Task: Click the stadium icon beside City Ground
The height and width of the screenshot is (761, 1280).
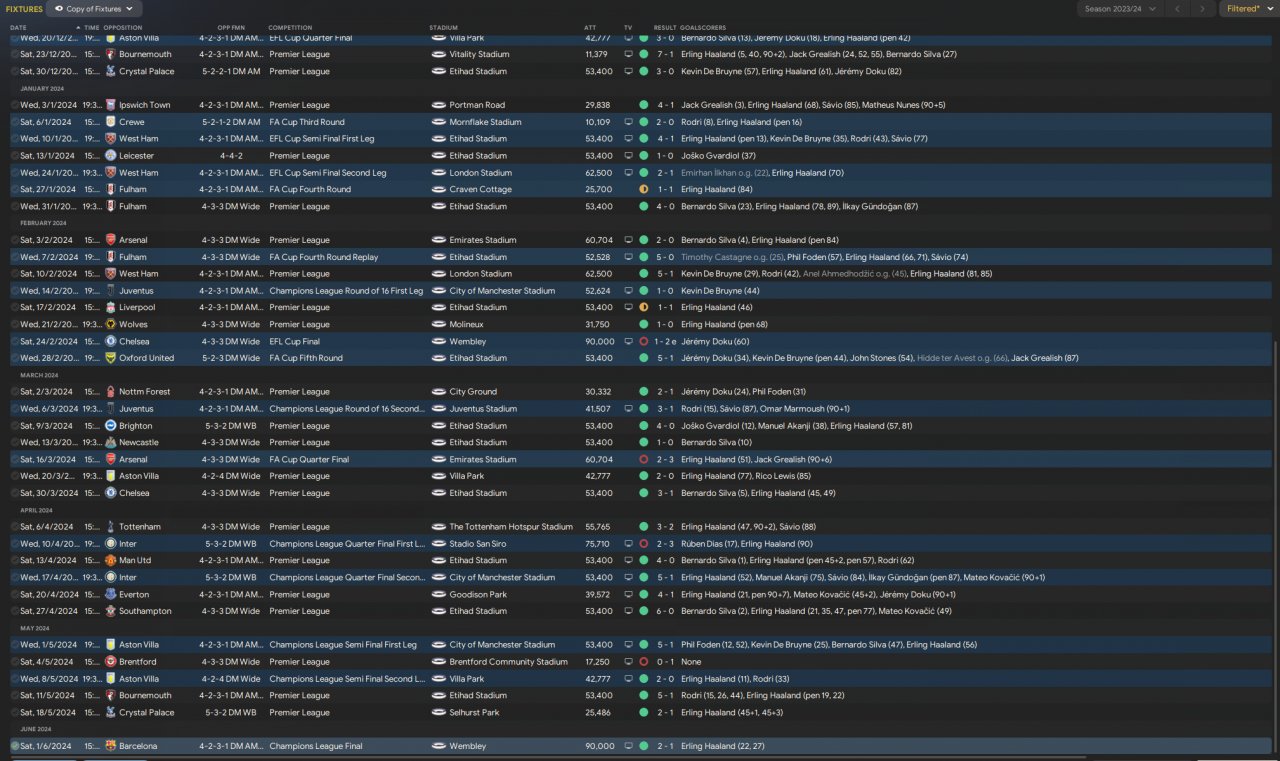Action: pos(439,392)
